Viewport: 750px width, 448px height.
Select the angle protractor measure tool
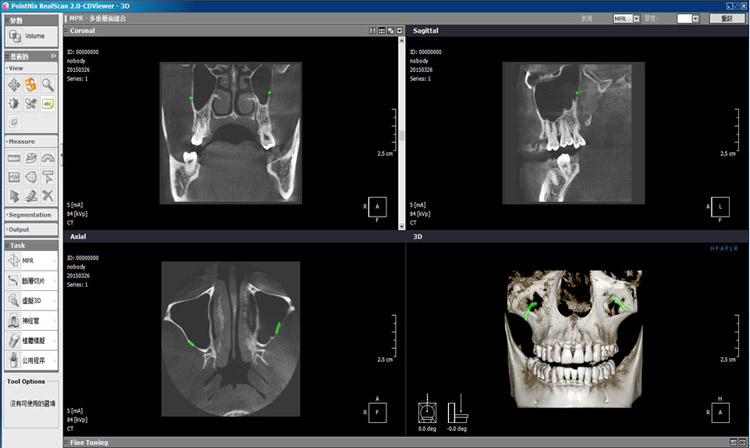point(47,158)
